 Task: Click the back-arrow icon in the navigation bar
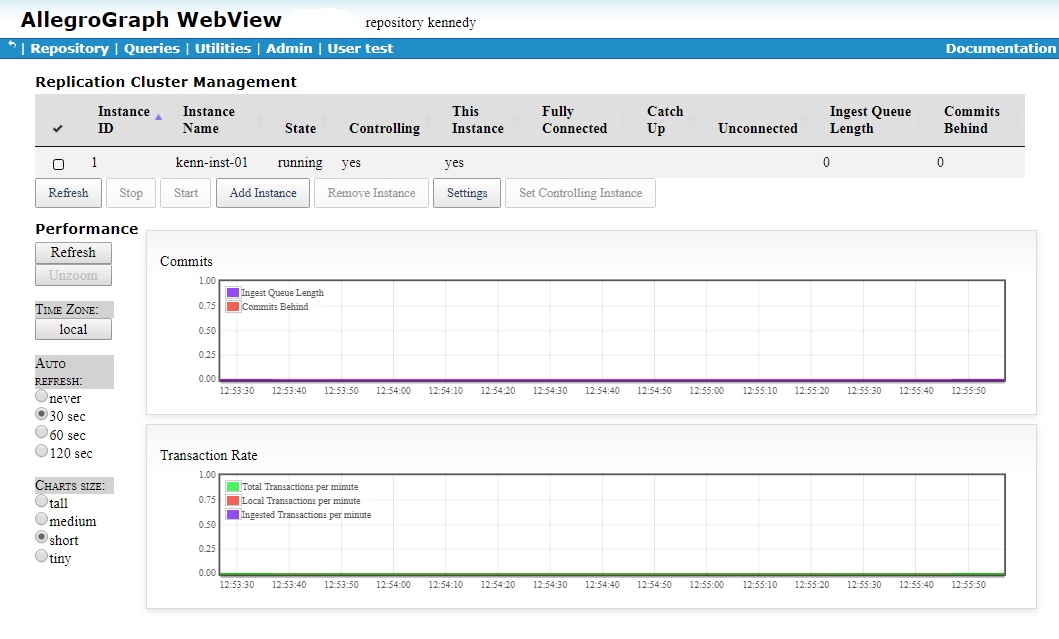coord(10,44)
